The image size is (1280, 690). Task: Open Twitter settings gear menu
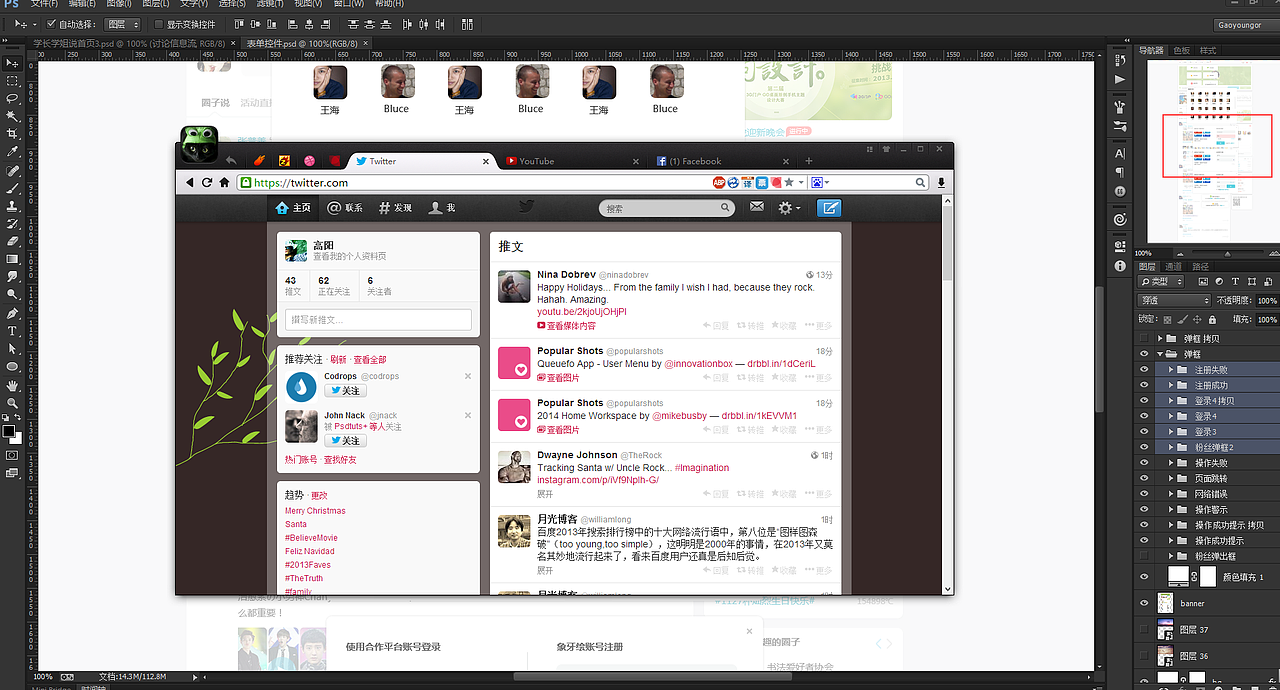[x=789, y=208]
